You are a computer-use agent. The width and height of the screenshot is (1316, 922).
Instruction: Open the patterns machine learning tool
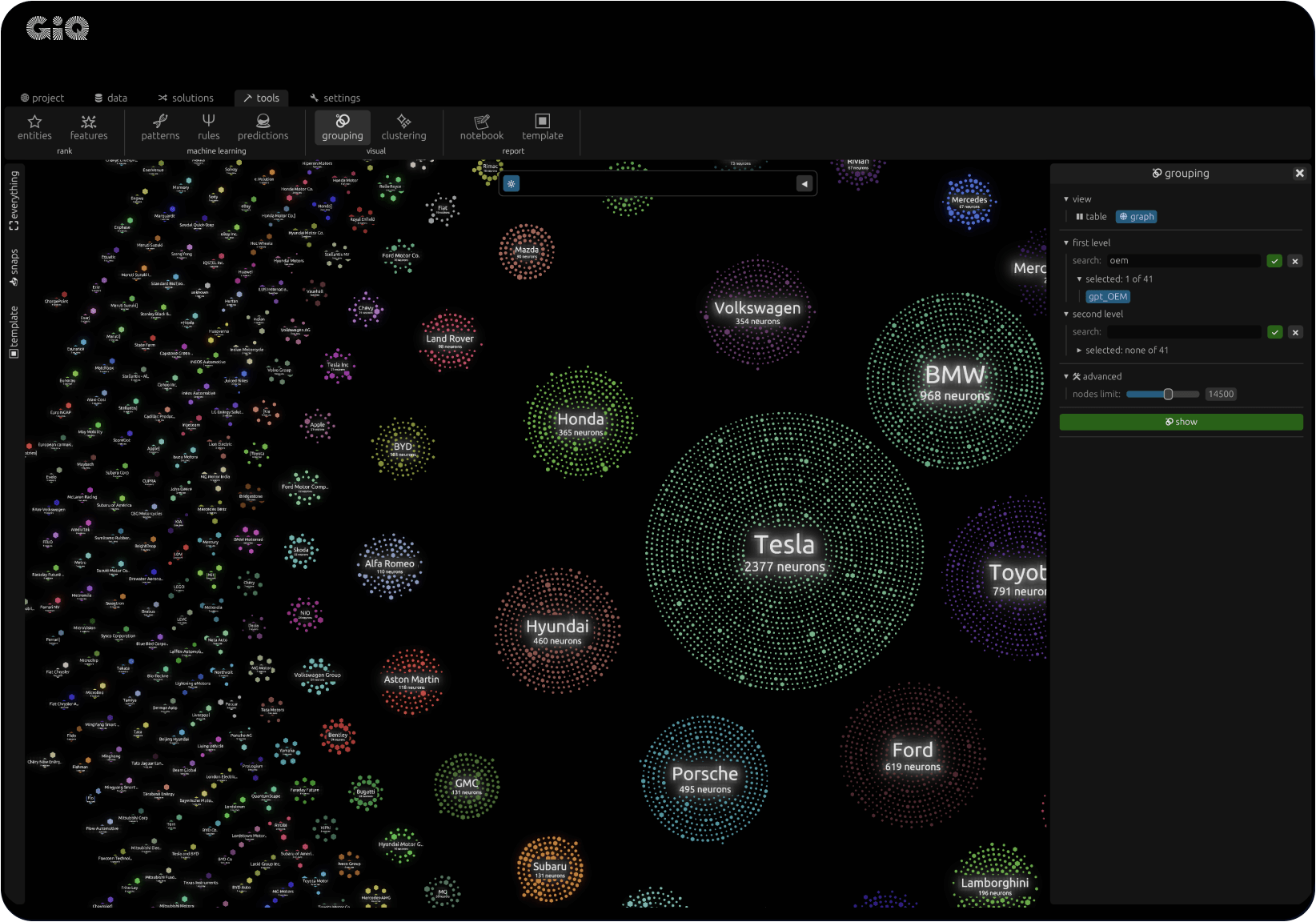(160, 128)
